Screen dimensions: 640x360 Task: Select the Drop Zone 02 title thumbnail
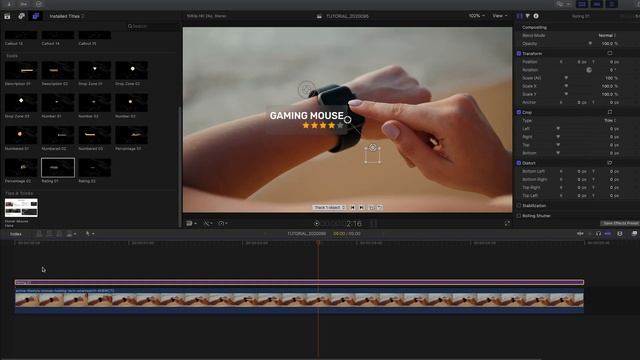(131, 70)
